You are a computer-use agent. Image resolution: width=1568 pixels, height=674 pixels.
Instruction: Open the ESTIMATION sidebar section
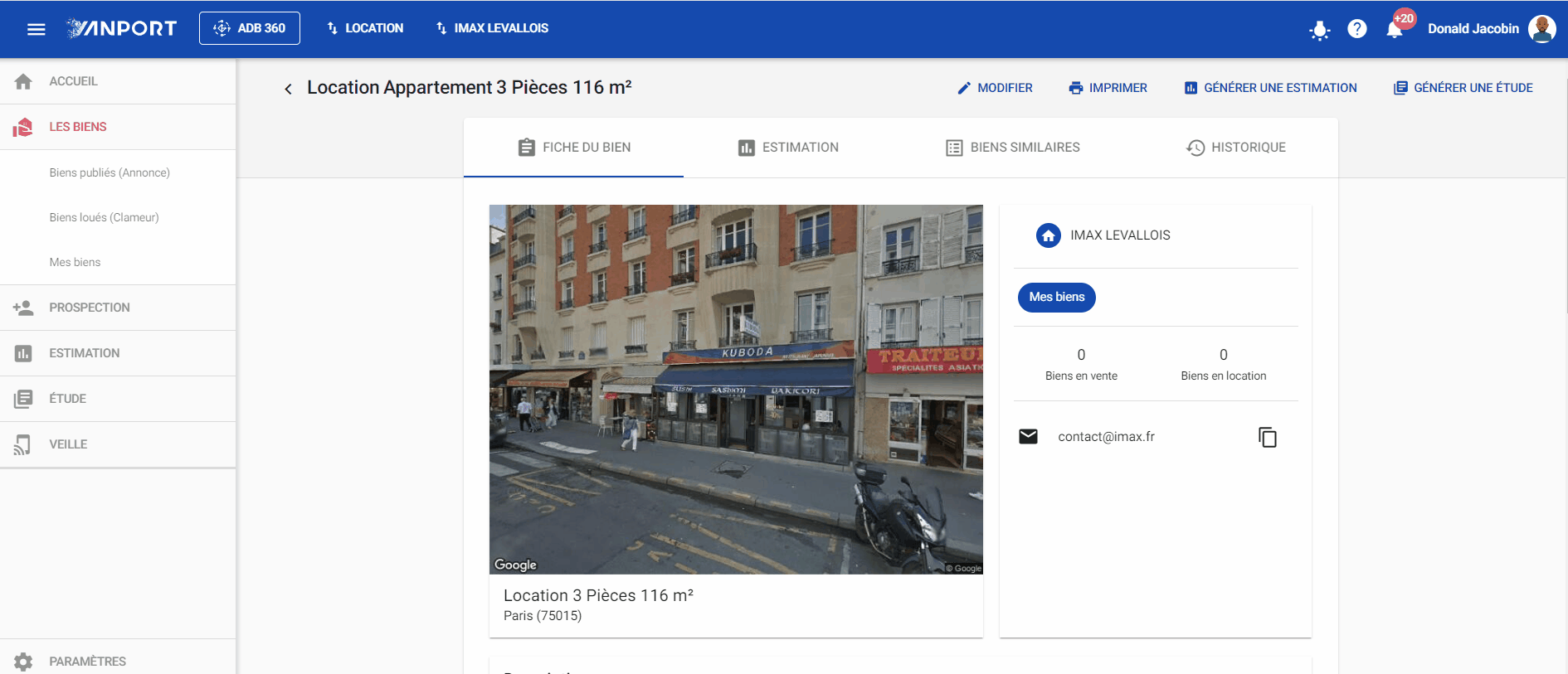[118, 353]
